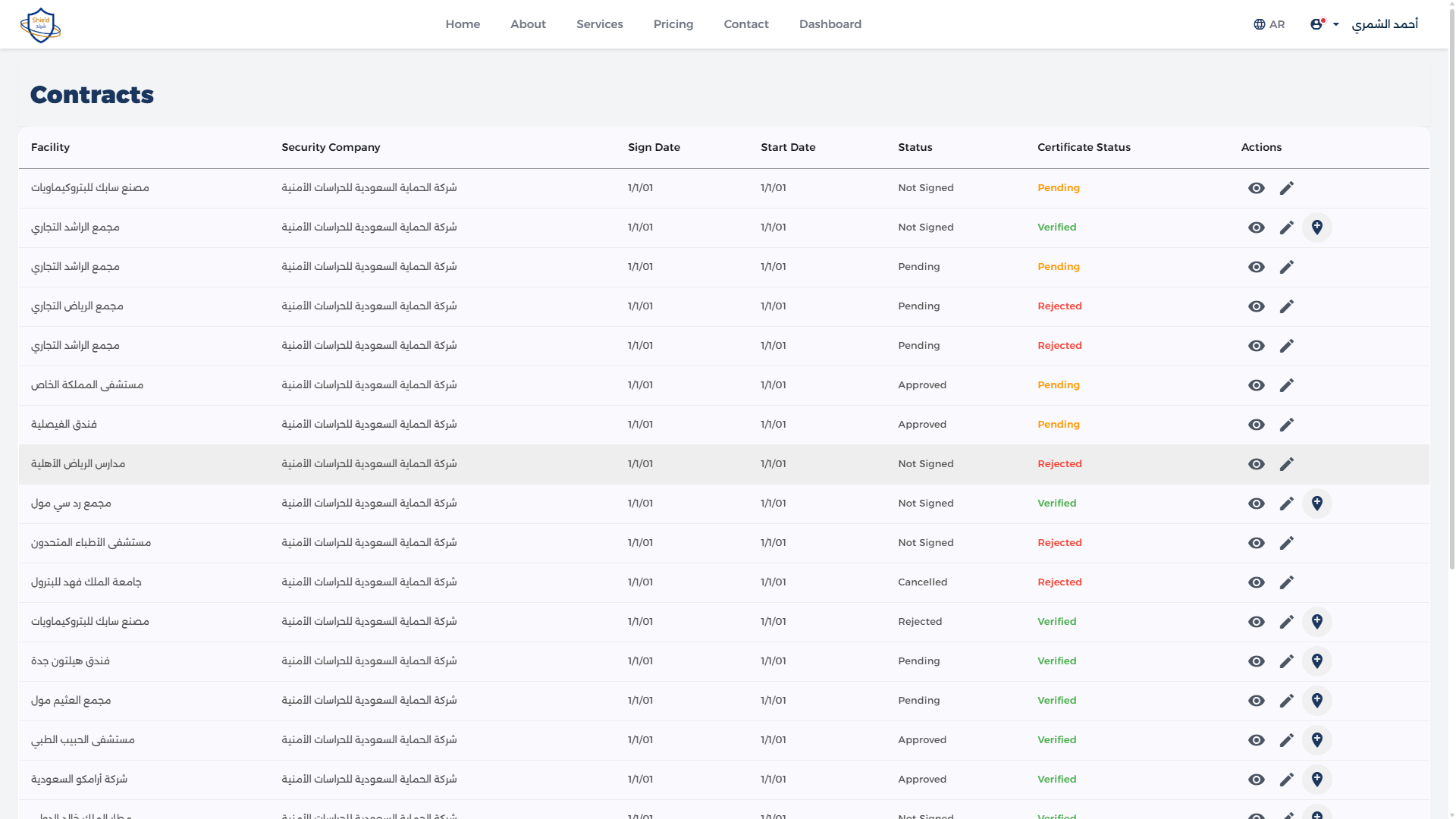
Task: Click eye icon for مجمع الرياض التجاري row
Action: 1257,306
